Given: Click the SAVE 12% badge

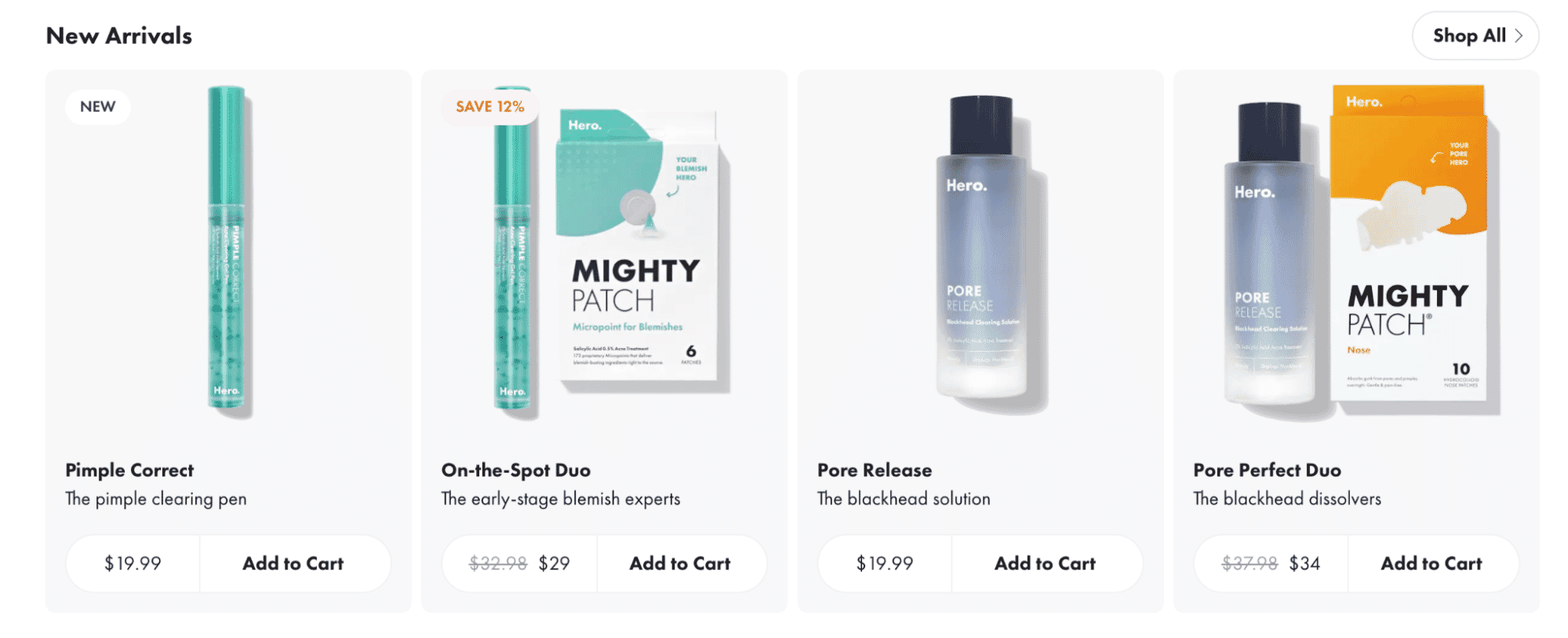Looking at the screenshot, I should pos(490,107).
